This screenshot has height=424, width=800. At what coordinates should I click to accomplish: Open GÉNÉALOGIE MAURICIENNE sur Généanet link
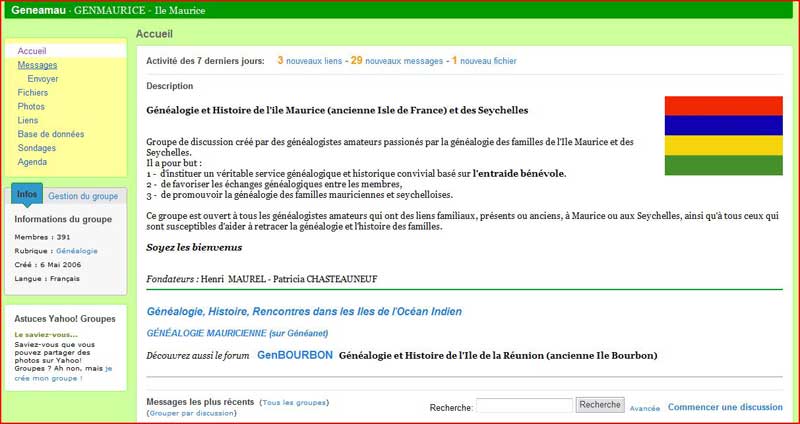pyautogui.click(x=237, y=333)
